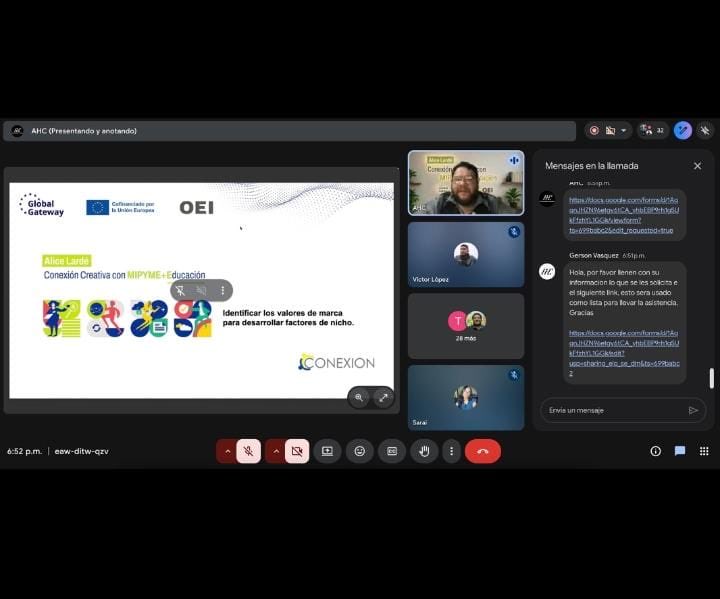The width and height of the screenshot is (720, 599).
Task: Open the first Google Forms link from AHC
Action: pyautogui.click(x=624, y=215)
